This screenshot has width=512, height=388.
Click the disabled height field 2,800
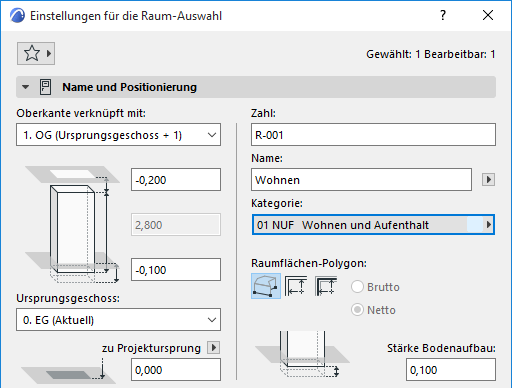pos(176,225)
